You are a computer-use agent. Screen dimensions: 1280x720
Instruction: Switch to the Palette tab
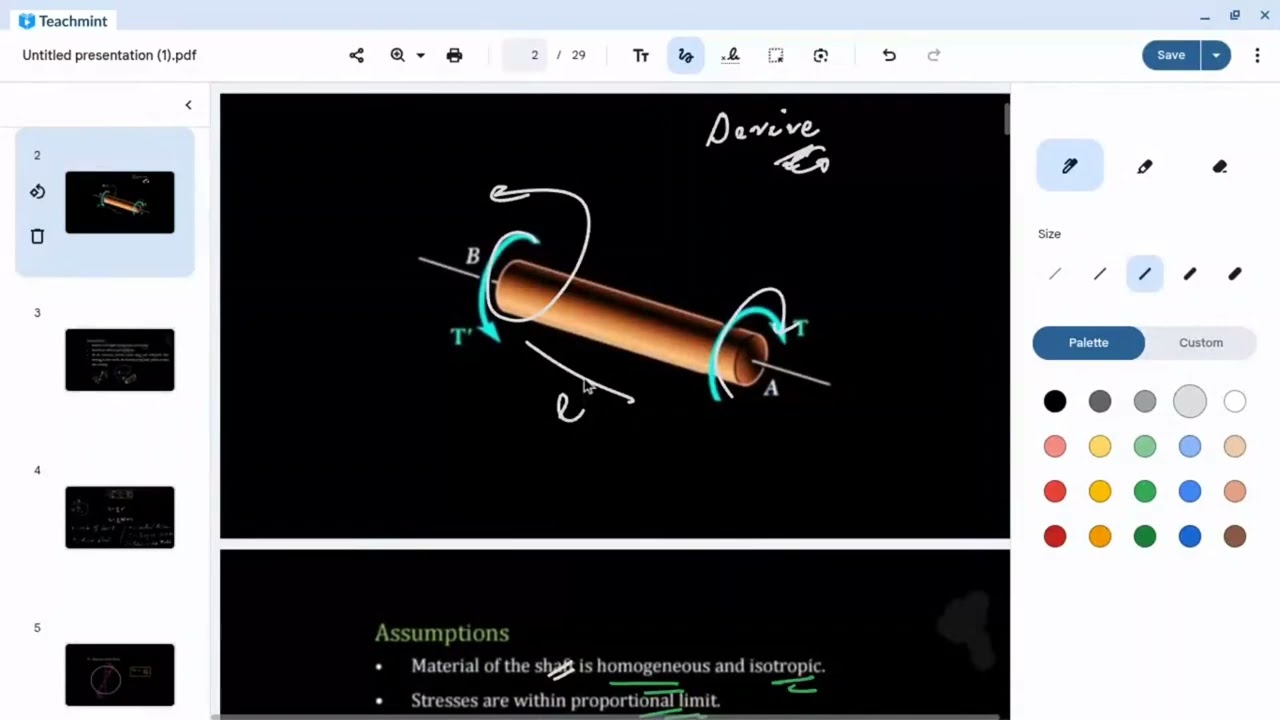pyautogui.click(x=1089, y=342)
